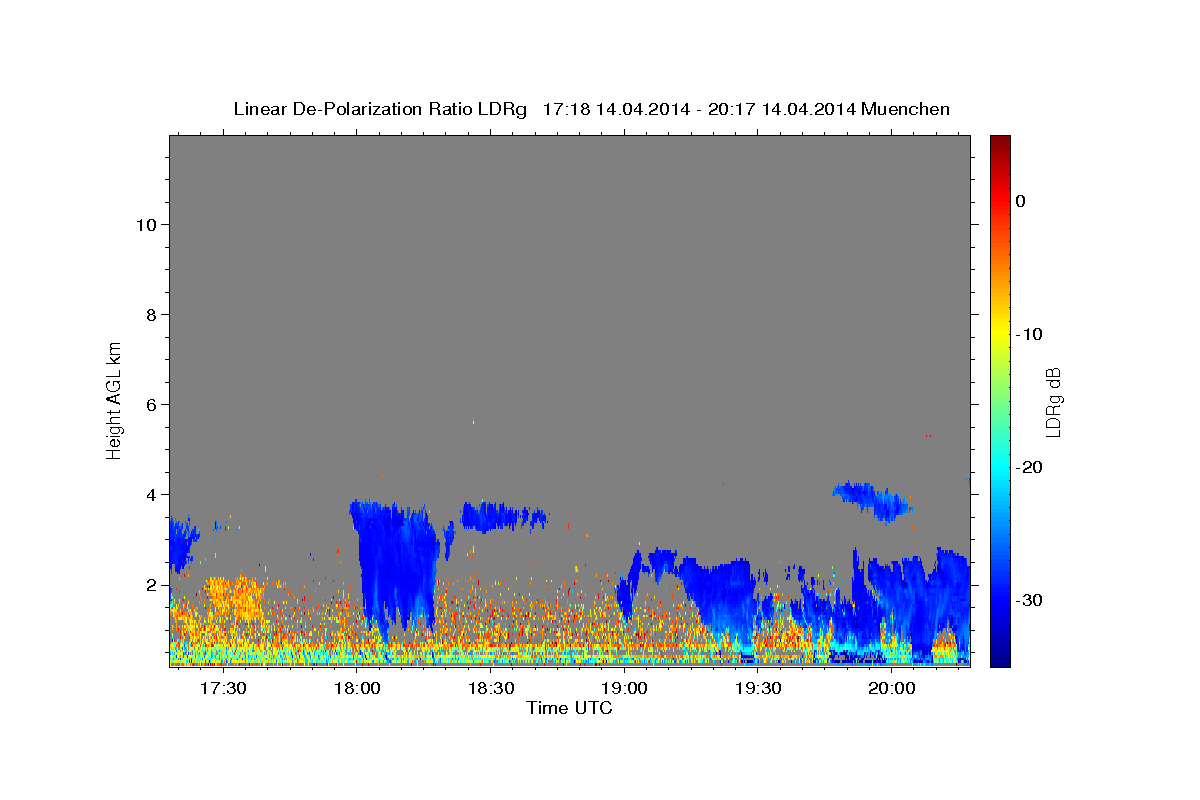Click the colorbar value -30
The width and height of the screenshot is (1200, 800).
point(1030,600)
